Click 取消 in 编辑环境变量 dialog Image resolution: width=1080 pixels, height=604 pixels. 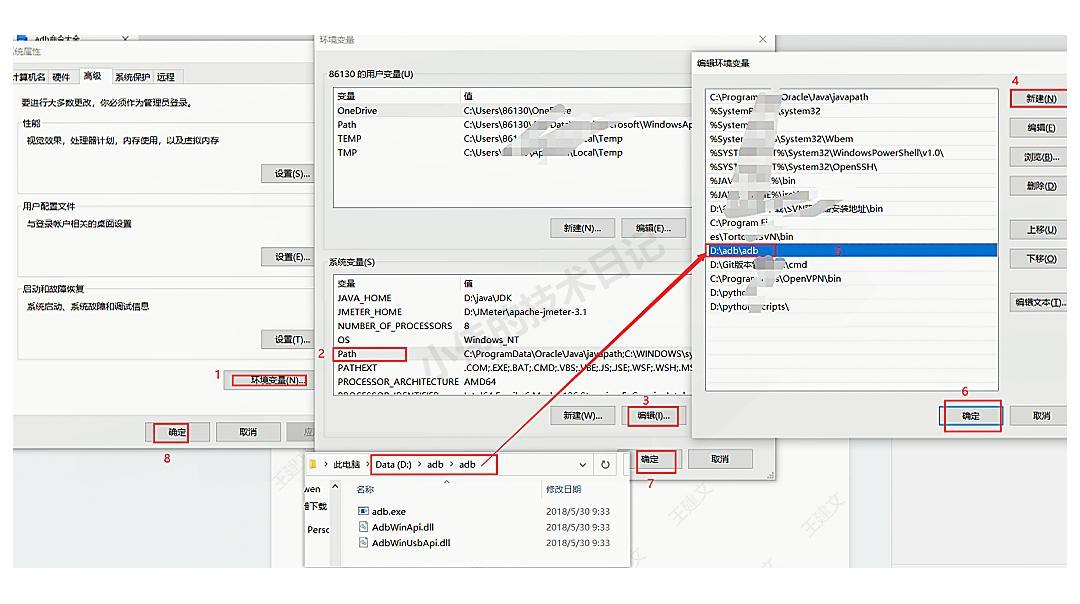click(x=1041, y=415)
